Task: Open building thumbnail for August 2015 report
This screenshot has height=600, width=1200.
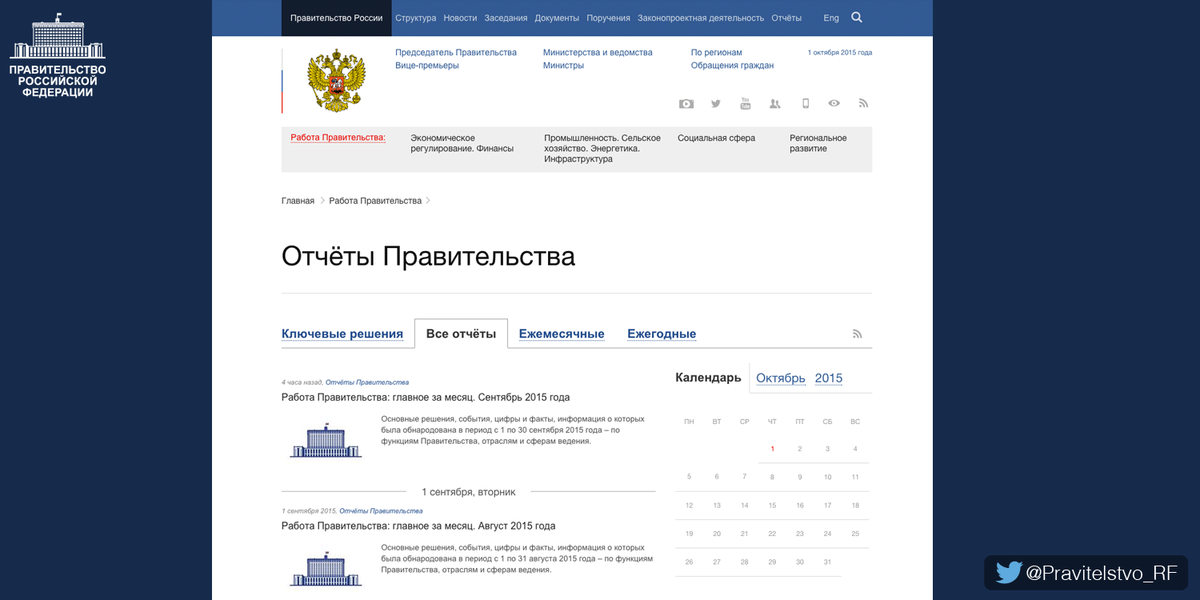Action: pyautogui.click(x=326, y=570)
